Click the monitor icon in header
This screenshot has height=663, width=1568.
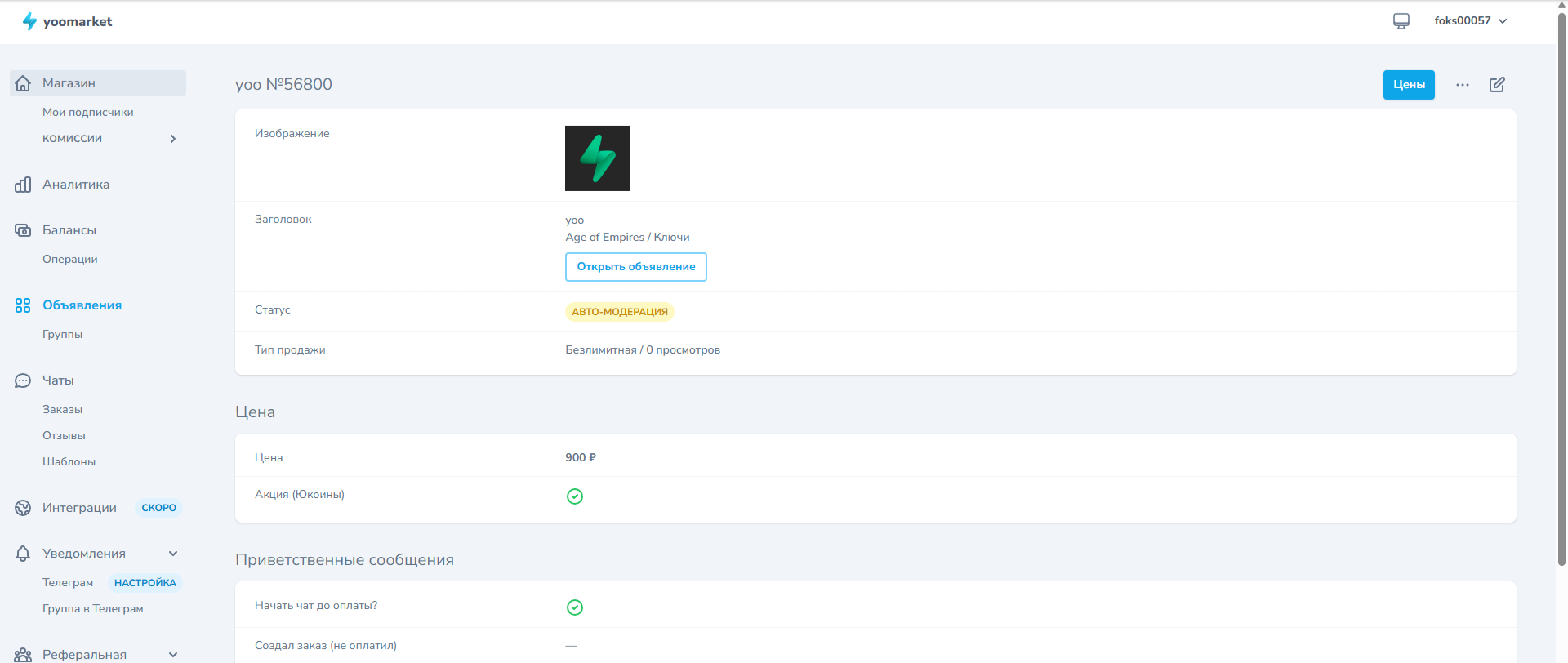pos(1401,21)
